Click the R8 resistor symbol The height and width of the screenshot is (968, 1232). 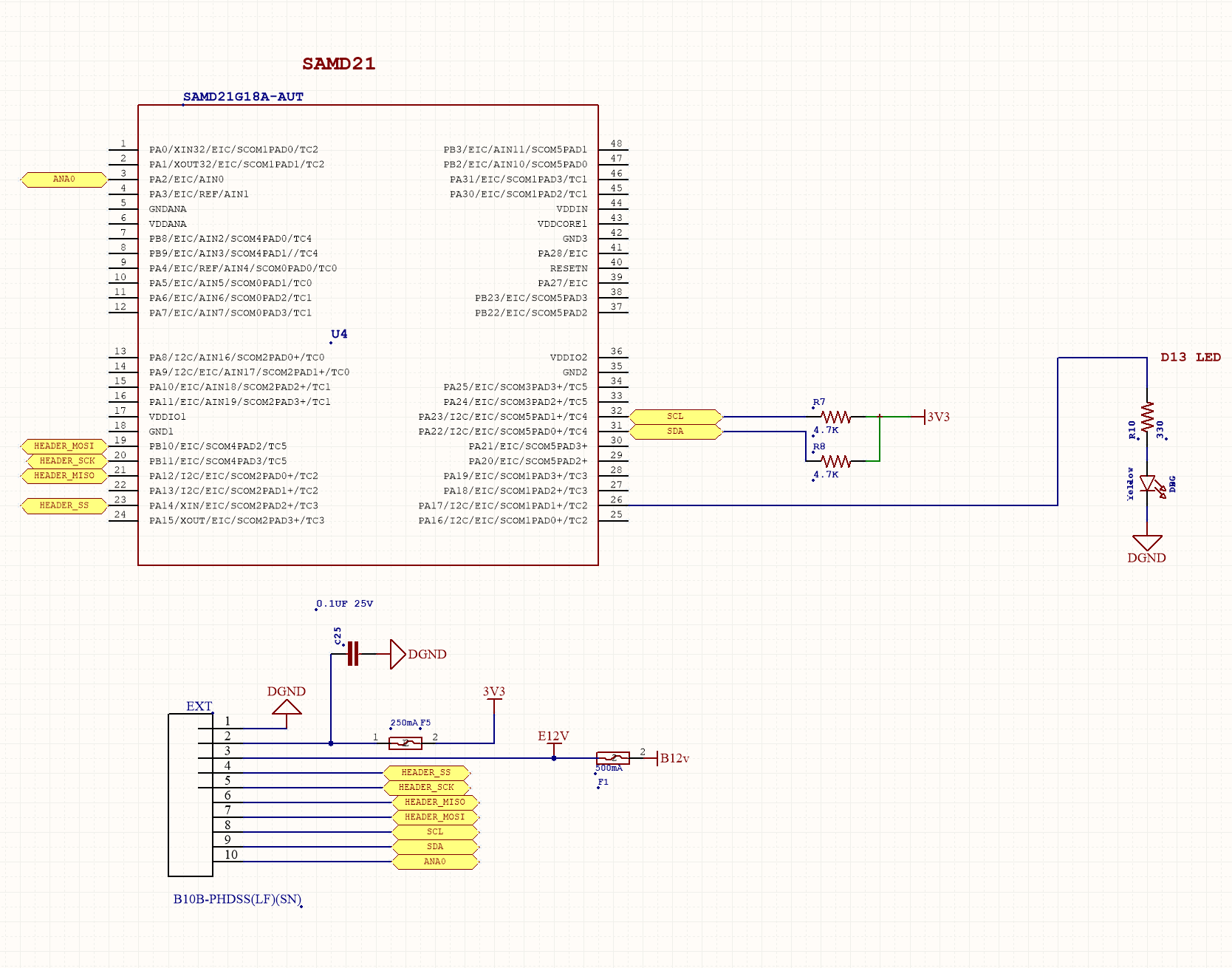coord(836,461)
